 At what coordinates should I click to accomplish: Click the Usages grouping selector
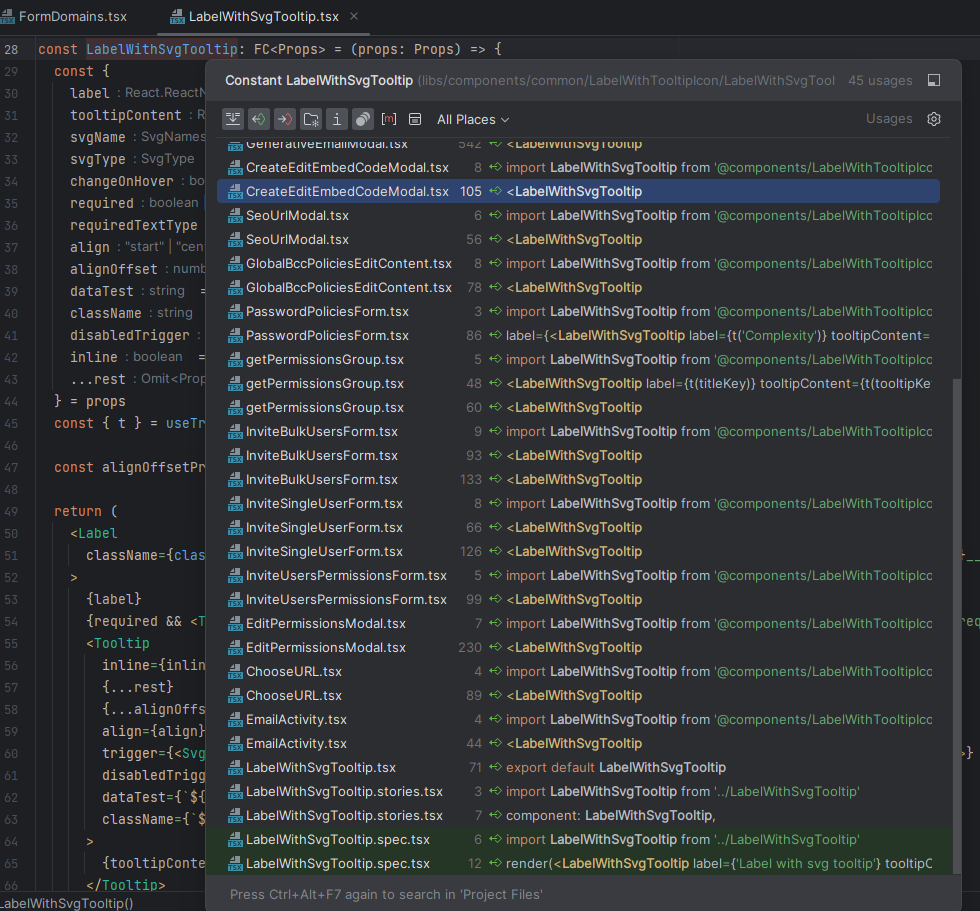point(889,119)
